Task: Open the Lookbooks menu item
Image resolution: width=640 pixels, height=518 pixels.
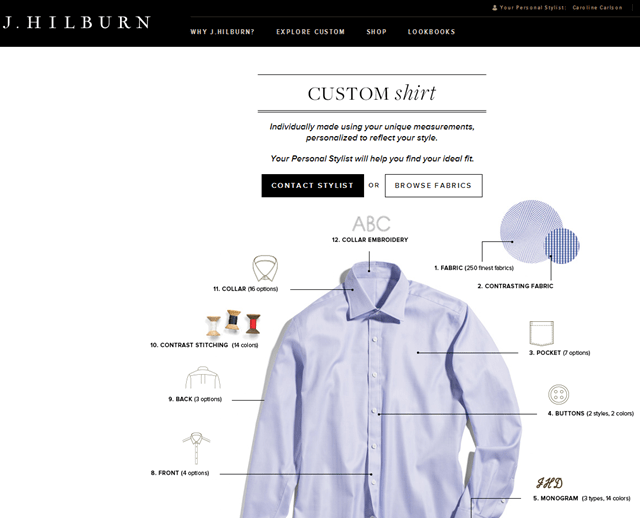Action: (x=431, y=32)
